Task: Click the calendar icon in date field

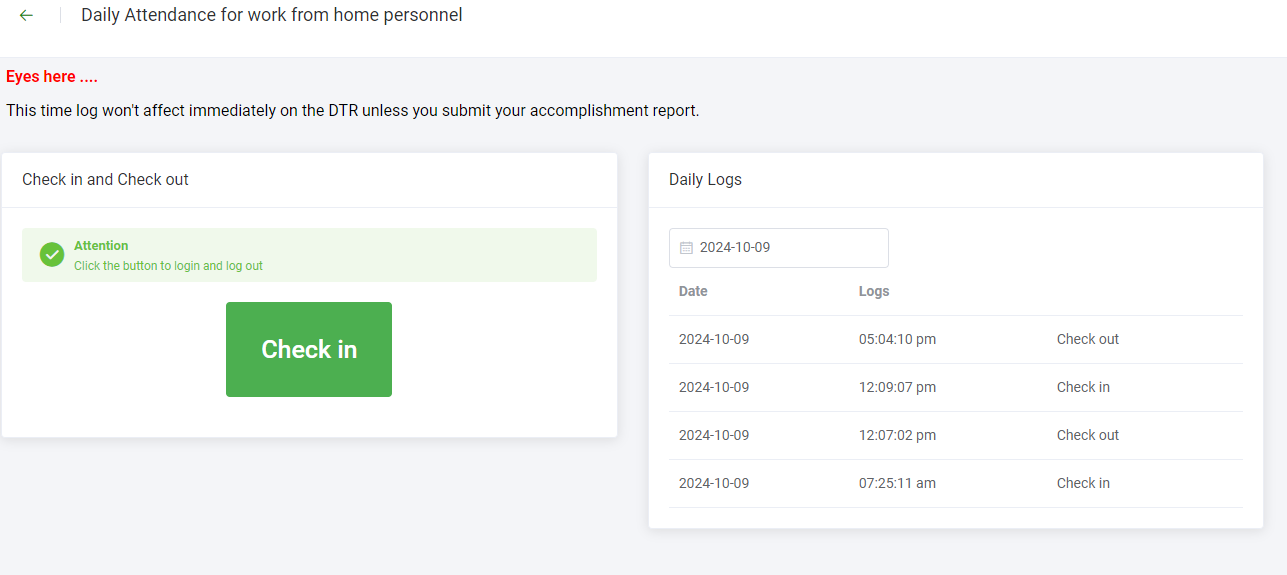Action: (x=686, y=248)
